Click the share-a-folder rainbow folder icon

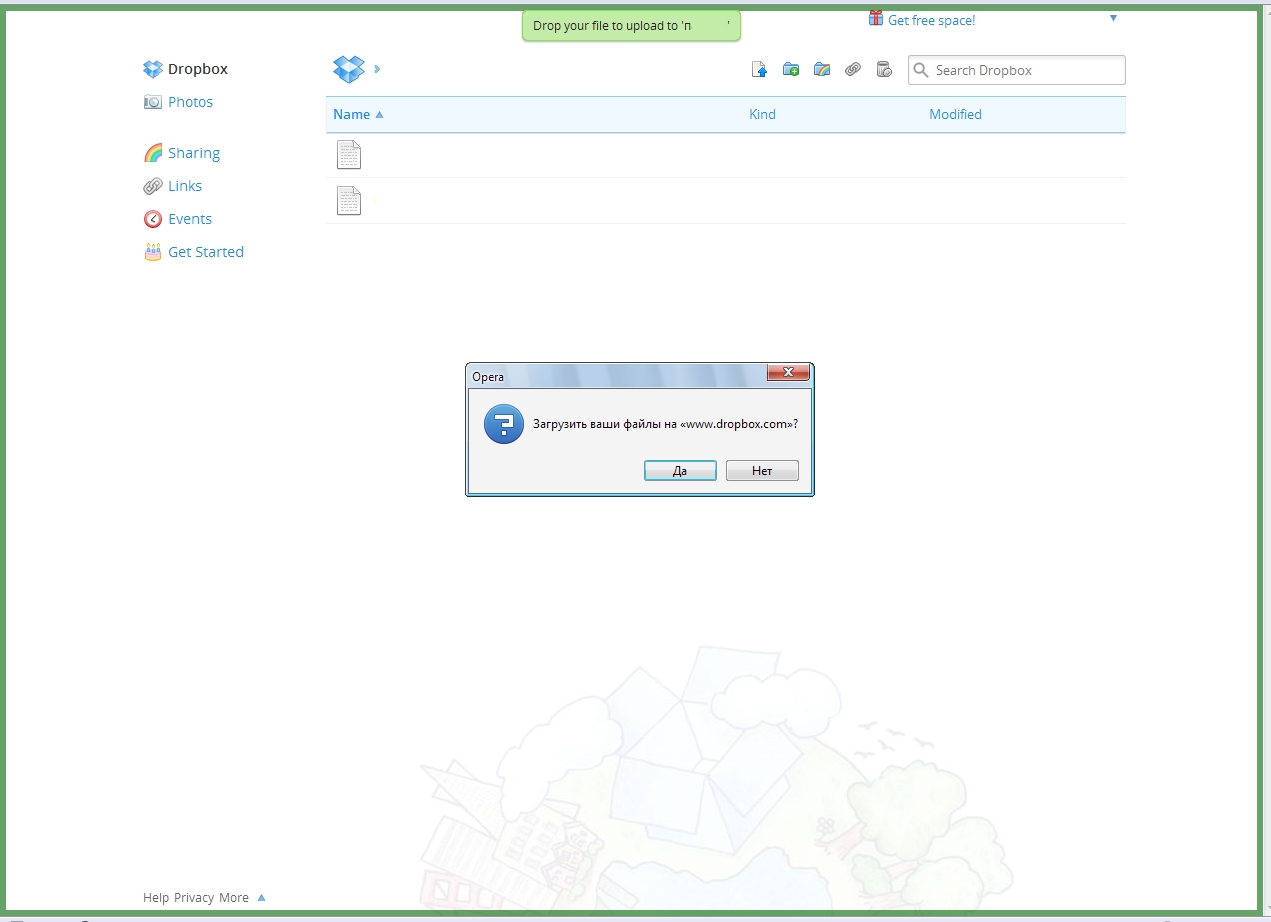822,70
